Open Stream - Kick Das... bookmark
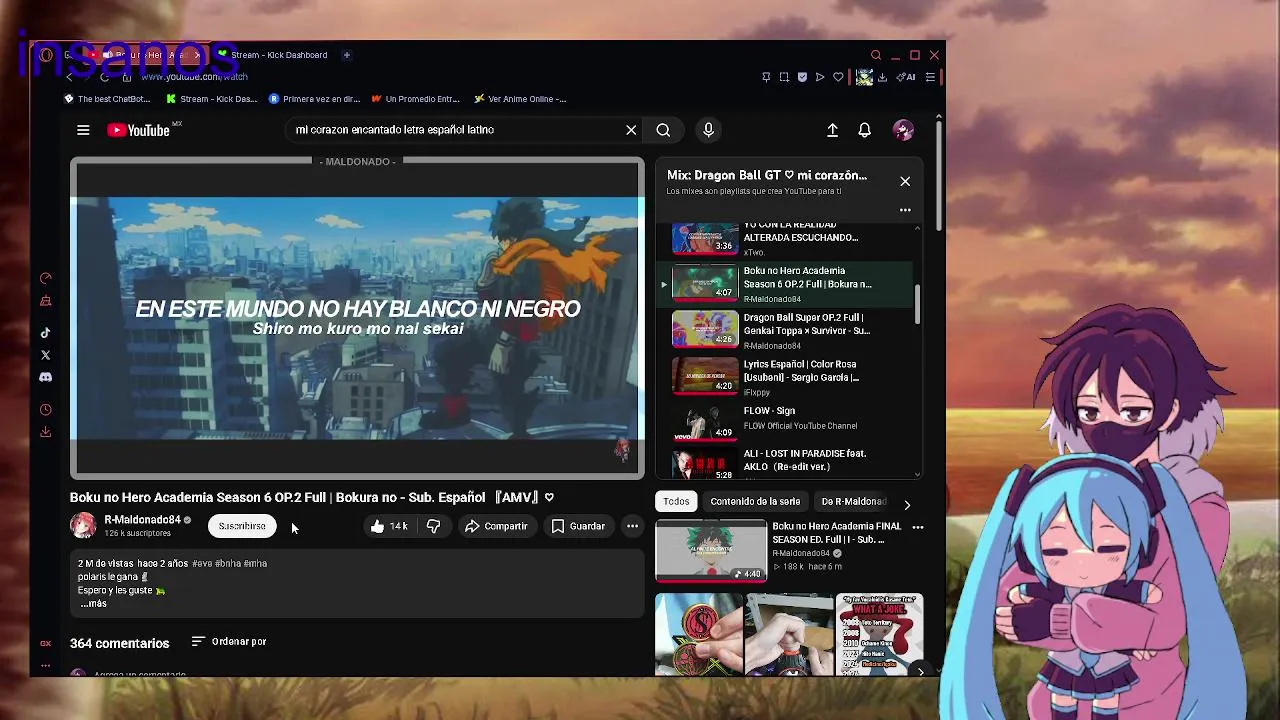This screenshot has width=1280, height=720. [x=212, y=99]
